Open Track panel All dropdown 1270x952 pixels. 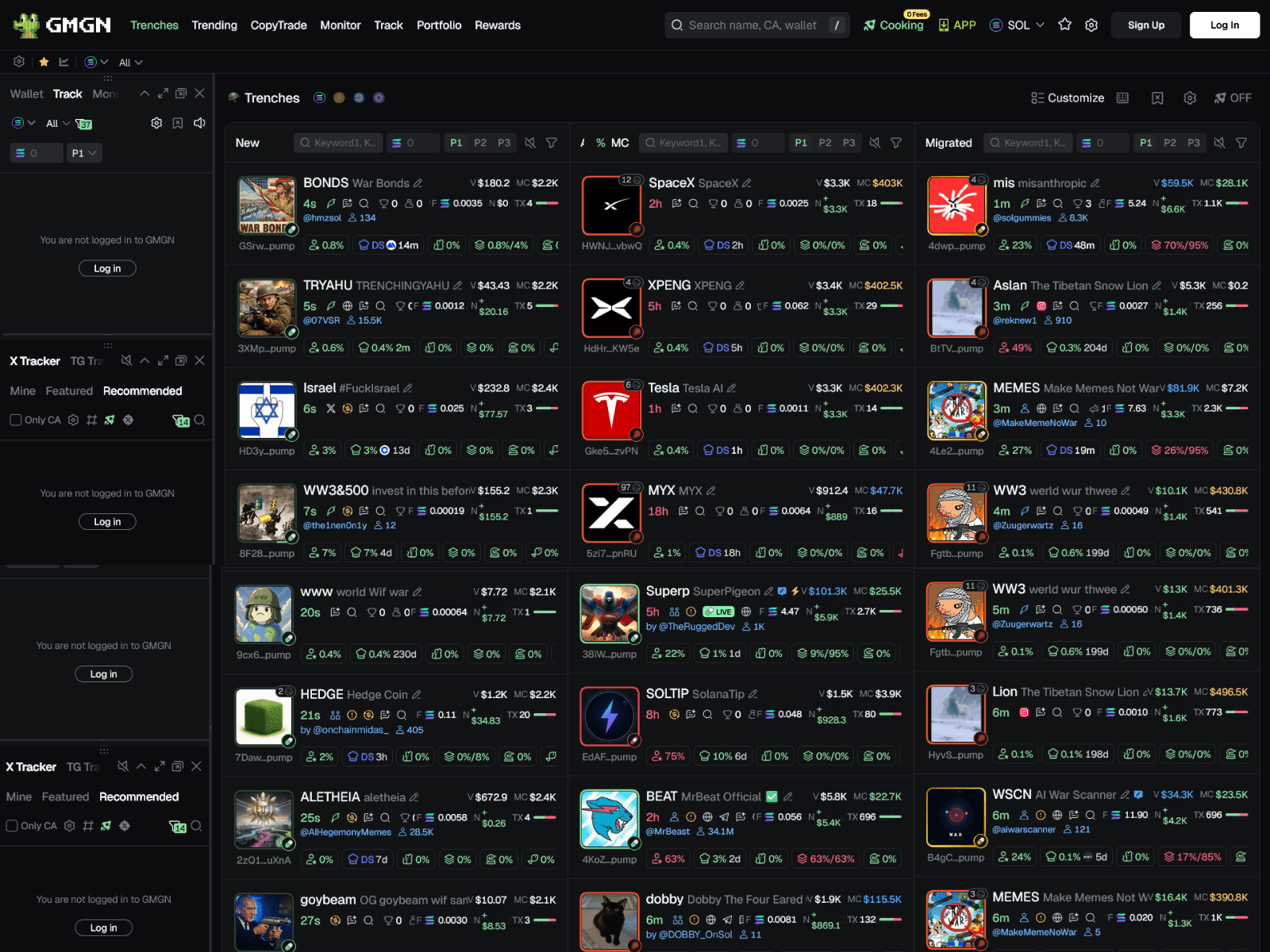click(x=58, y=124)
